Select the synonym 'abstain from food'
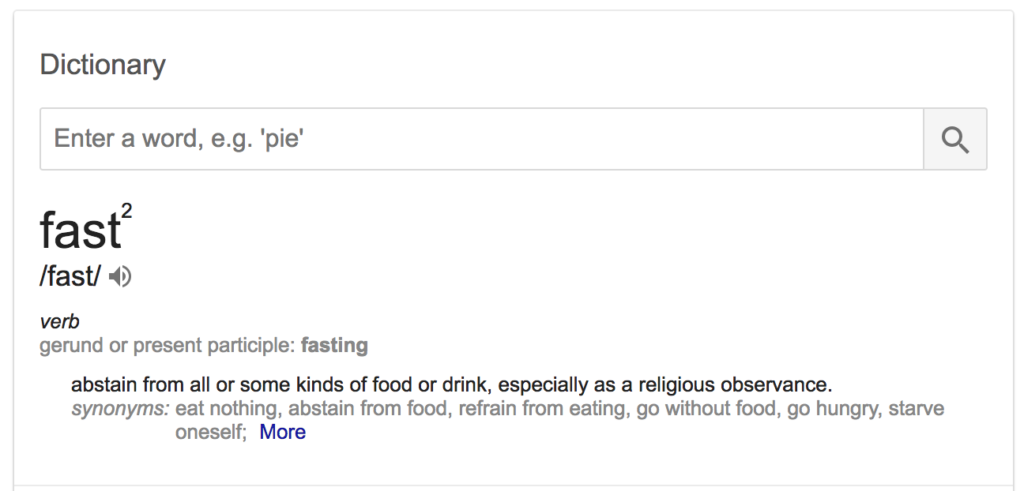The image size is (1024, 491). point(368,409)
